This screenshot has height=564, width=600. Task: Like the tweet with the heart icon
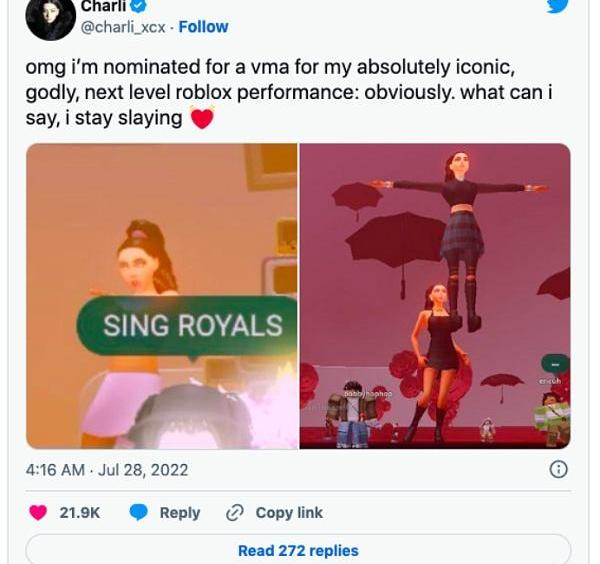coord(38,512)
